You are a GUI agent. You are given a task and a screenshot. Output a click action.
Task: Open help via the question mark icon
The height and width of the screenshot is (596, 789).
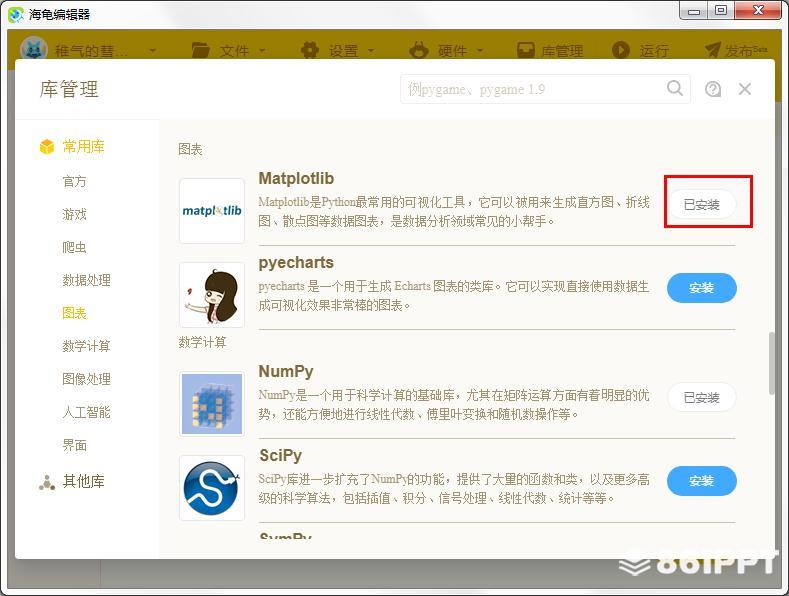713,89
